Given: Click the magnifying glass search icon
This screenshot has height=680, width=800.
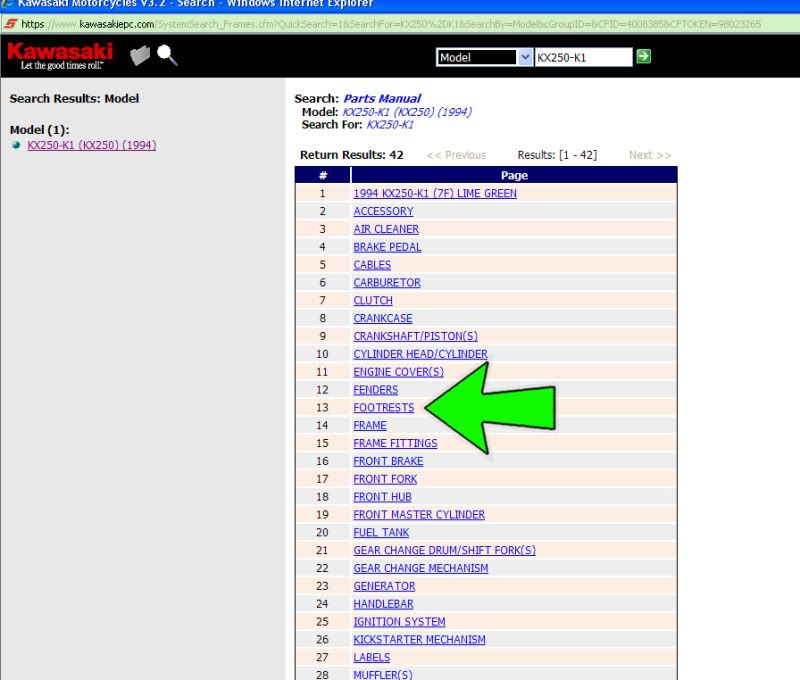Looking at the screenshot, I should [167, 57].
